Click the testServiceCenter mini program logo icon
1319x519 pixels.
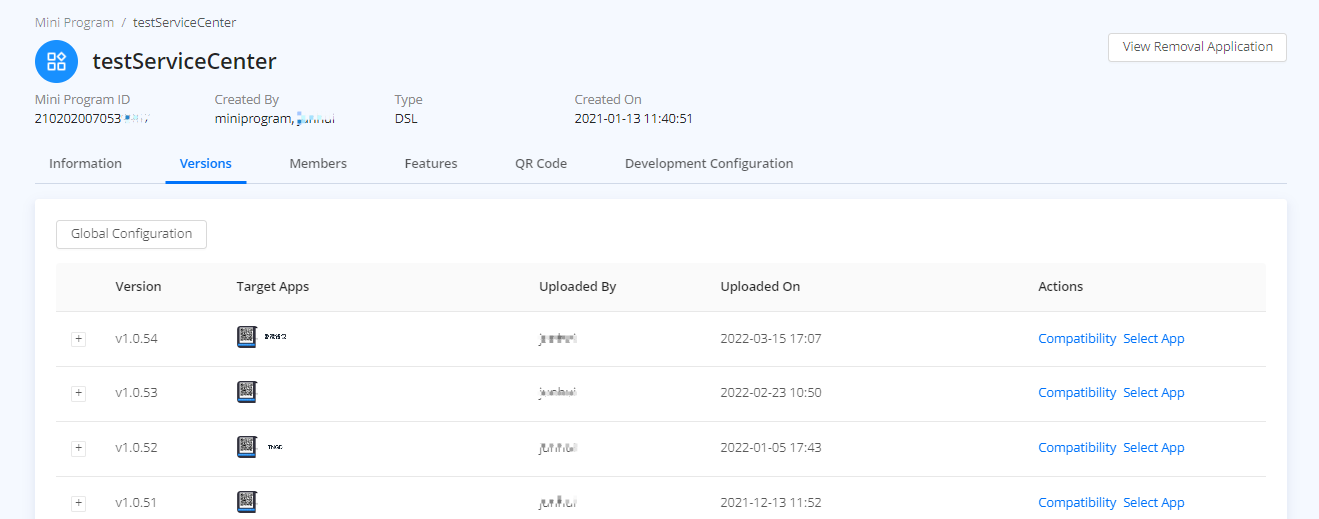coord(56,61)
